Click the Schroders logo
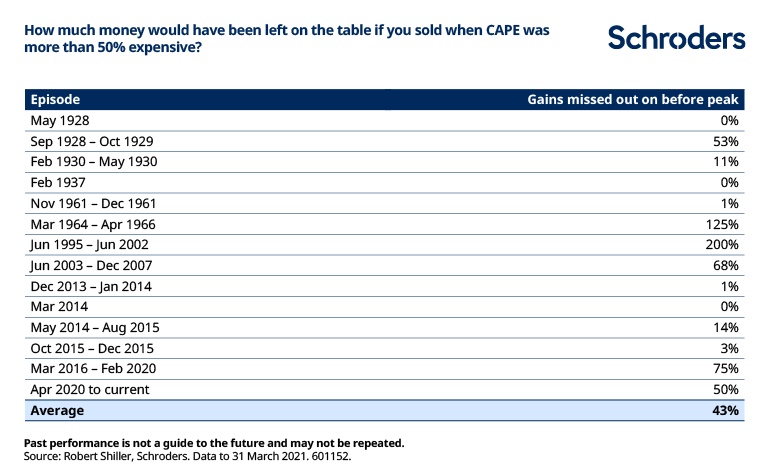 (677, 38)
